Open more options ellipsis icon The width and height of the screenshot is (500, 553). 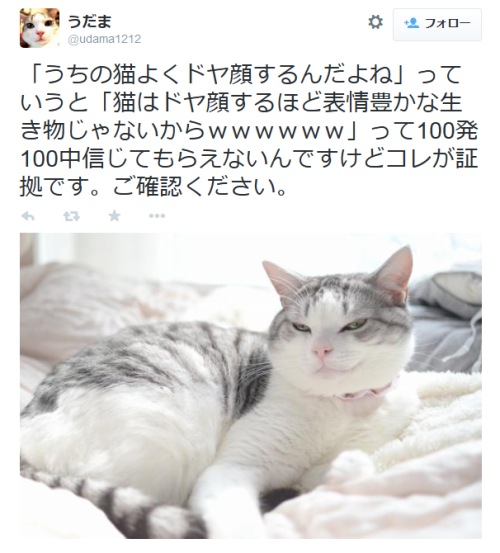[x=157, y=216]
